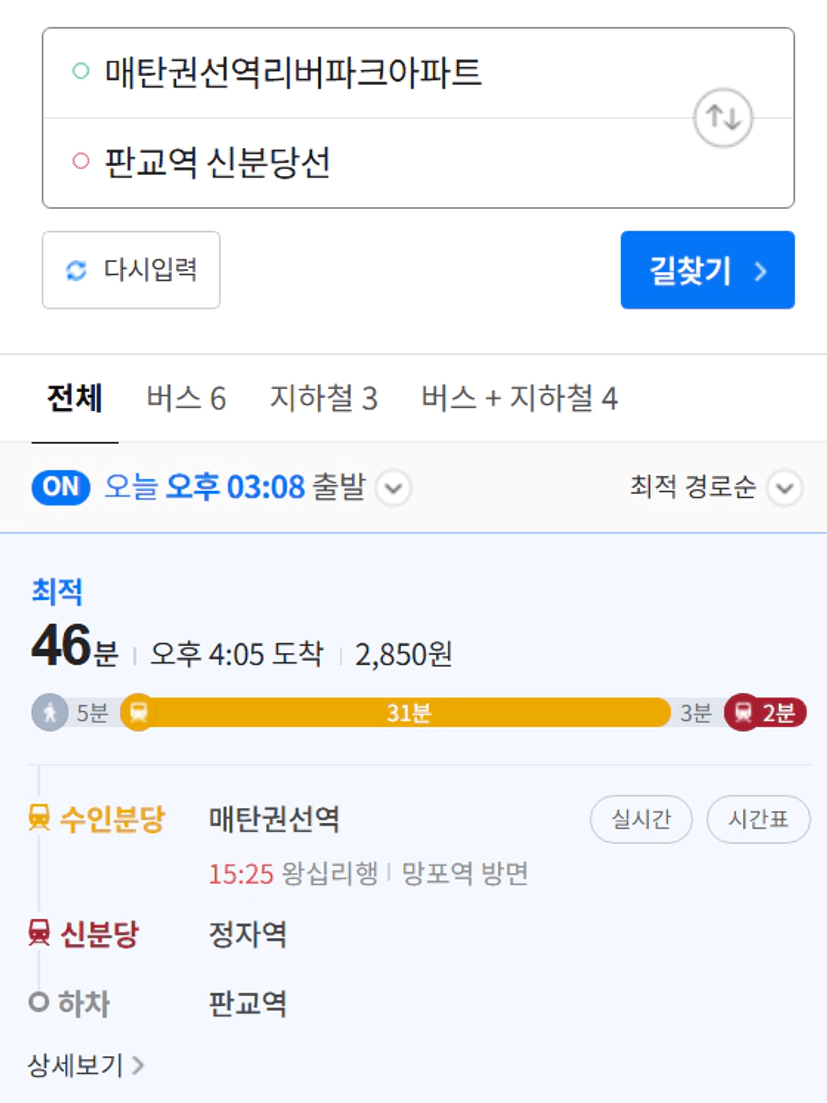The image size is (827, 1103).
Task: Click the gray walking icon on the route bar
Action: [50, 713]
